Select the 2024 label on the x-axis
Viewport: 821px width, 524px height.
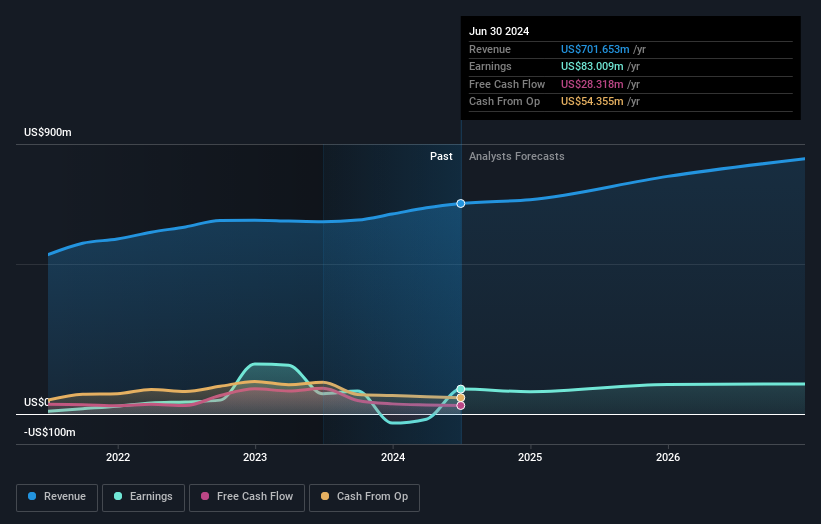[393, 457]
